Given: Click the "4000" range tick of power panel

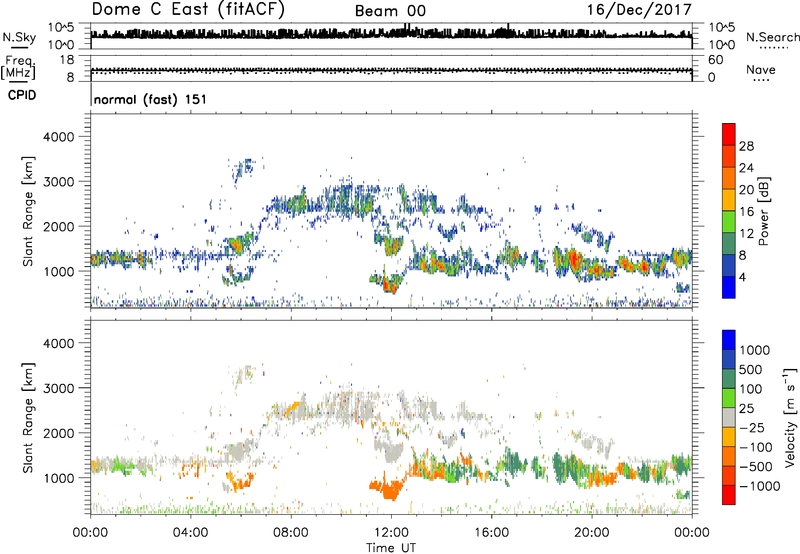Looking at the screenshot, I should coord(58,137).
